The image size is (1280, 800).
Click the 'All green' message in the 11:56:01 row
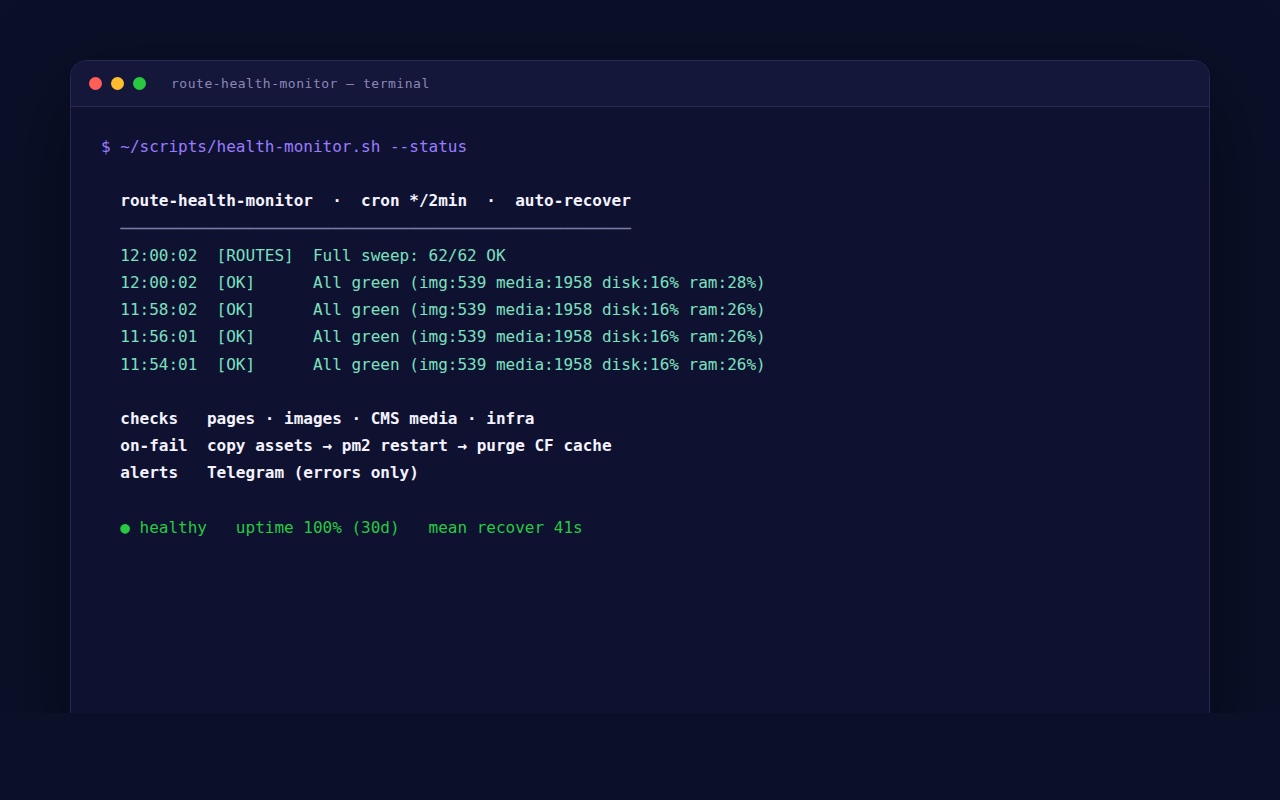pyautogui.click(x=539, y=337)
